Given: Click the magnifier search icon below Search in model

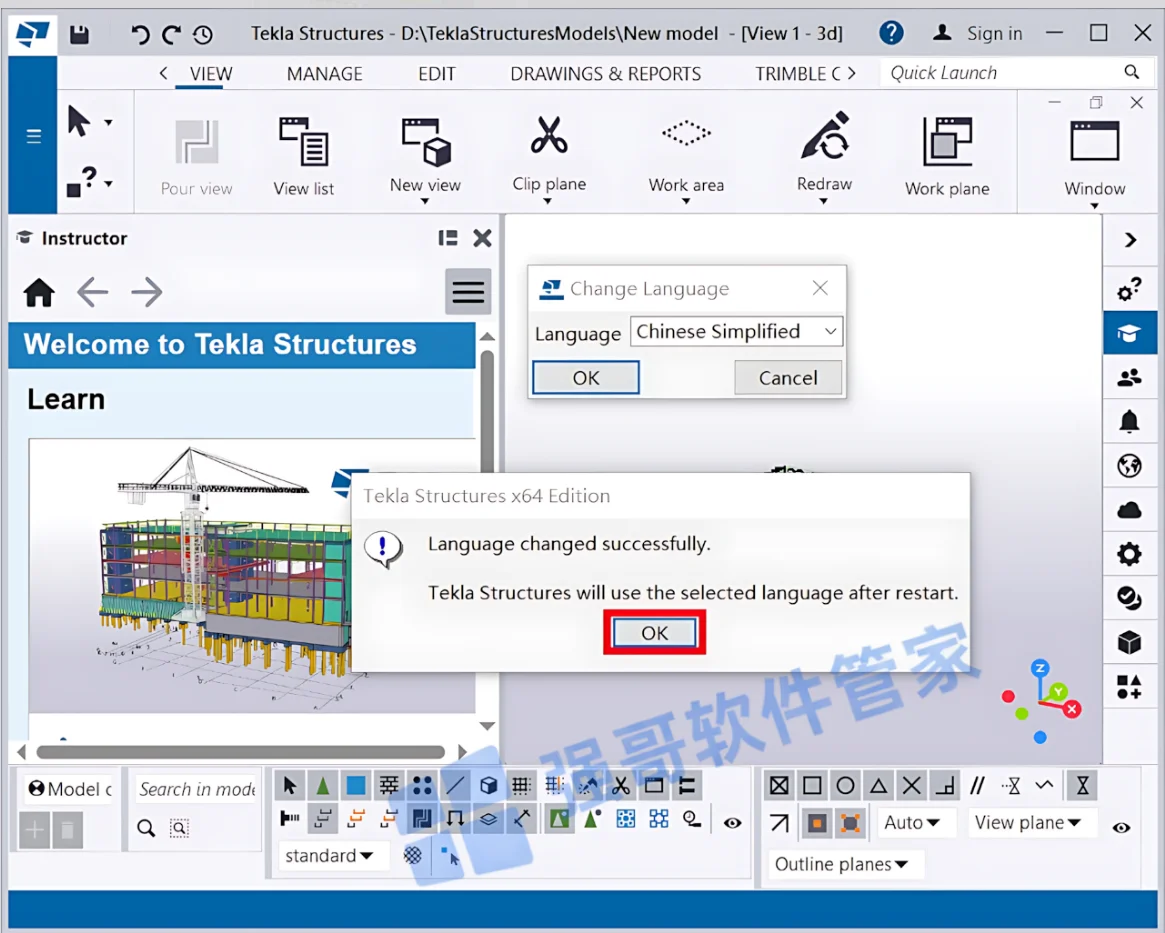Looking at the screenshot, I should click(x=146, y=828).
